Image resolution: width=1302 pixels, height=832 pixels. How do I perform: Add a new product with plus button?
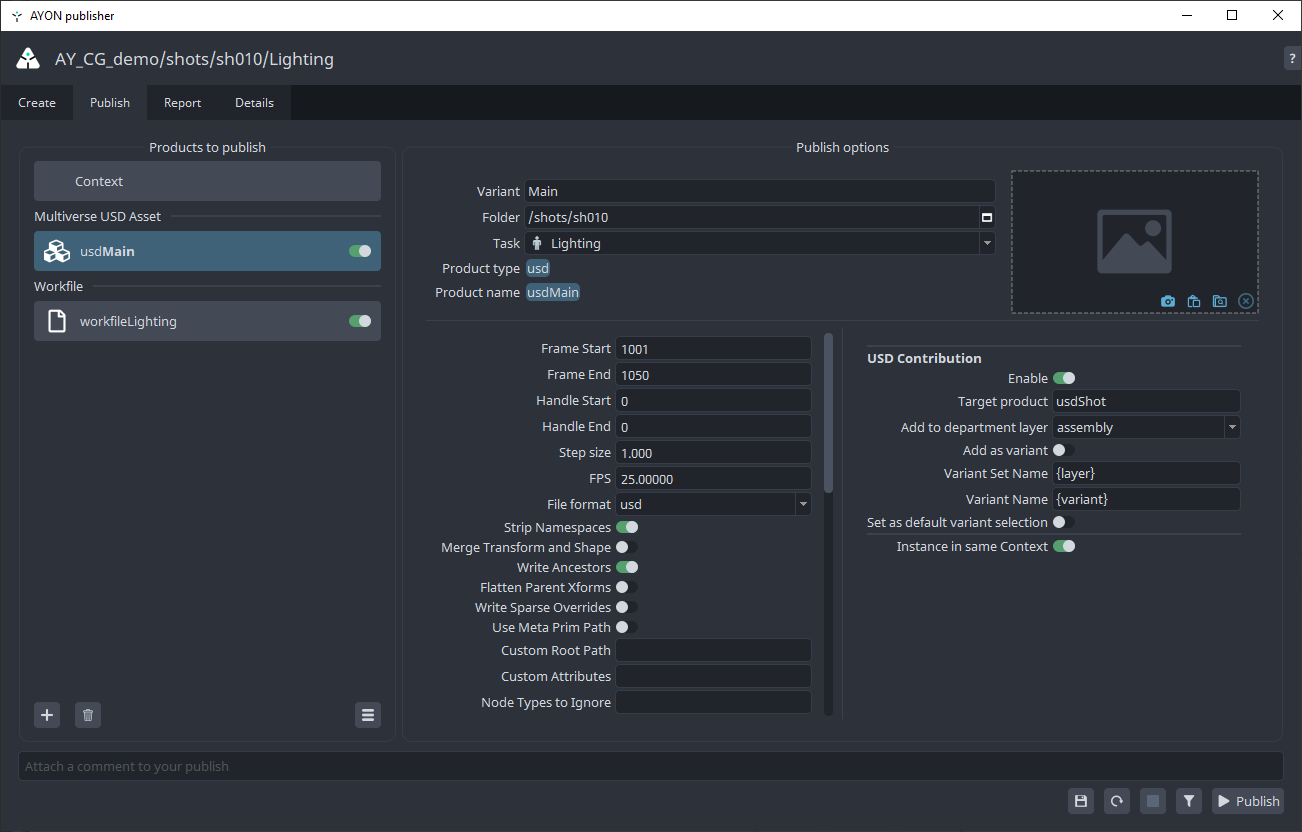[x=47, y=715]
